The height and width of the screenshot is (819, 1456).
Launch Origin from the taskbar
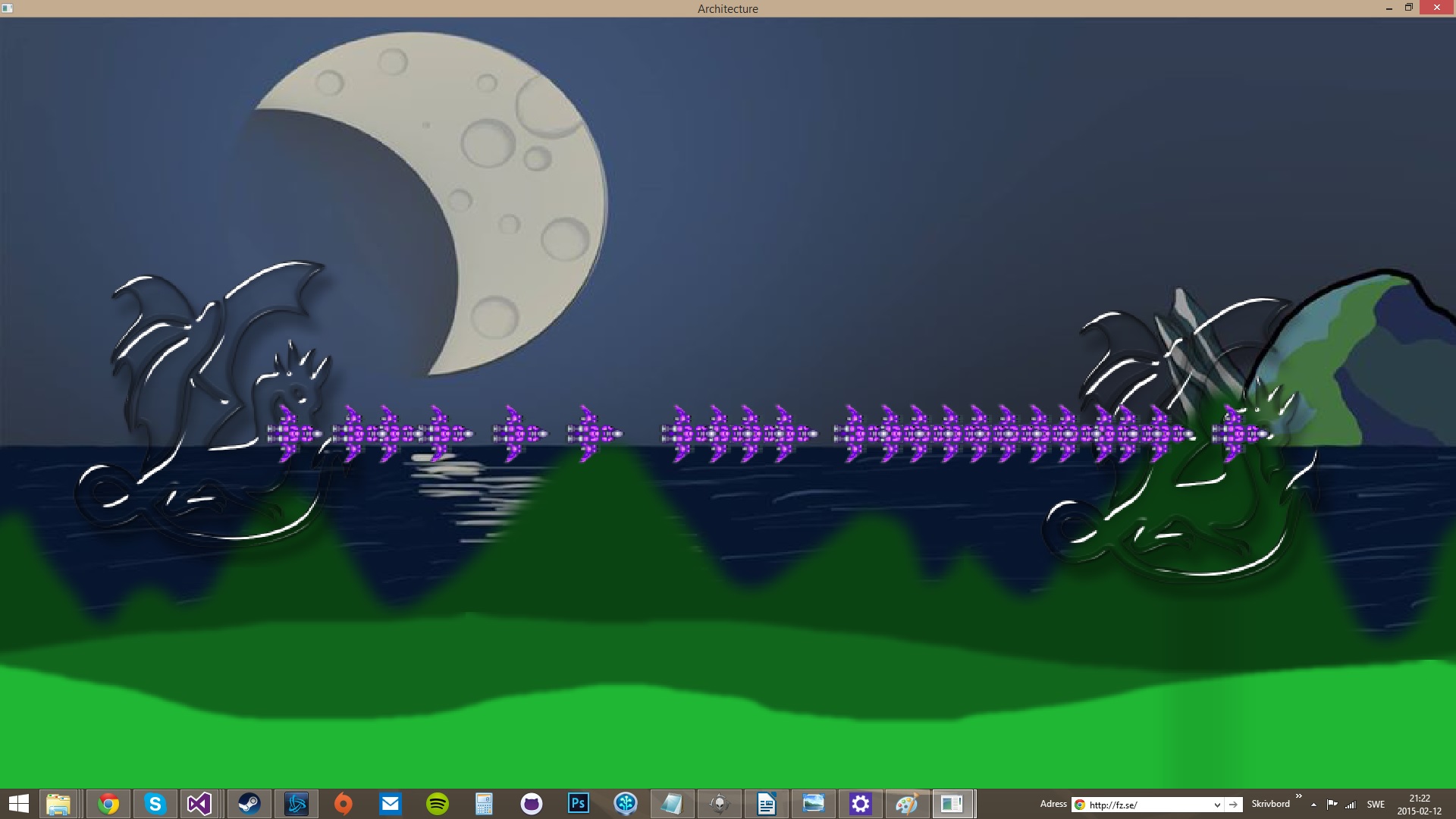click(344, 804)
